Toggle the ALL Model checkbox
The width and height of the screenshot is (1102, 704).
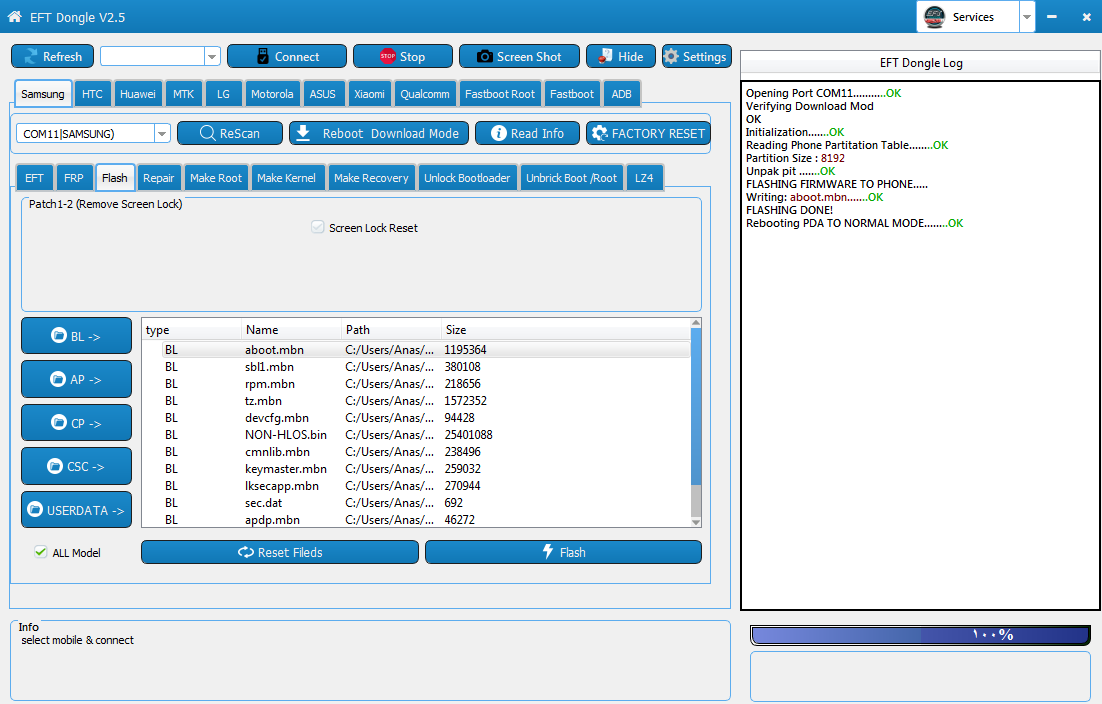click(x=41, y=552)
